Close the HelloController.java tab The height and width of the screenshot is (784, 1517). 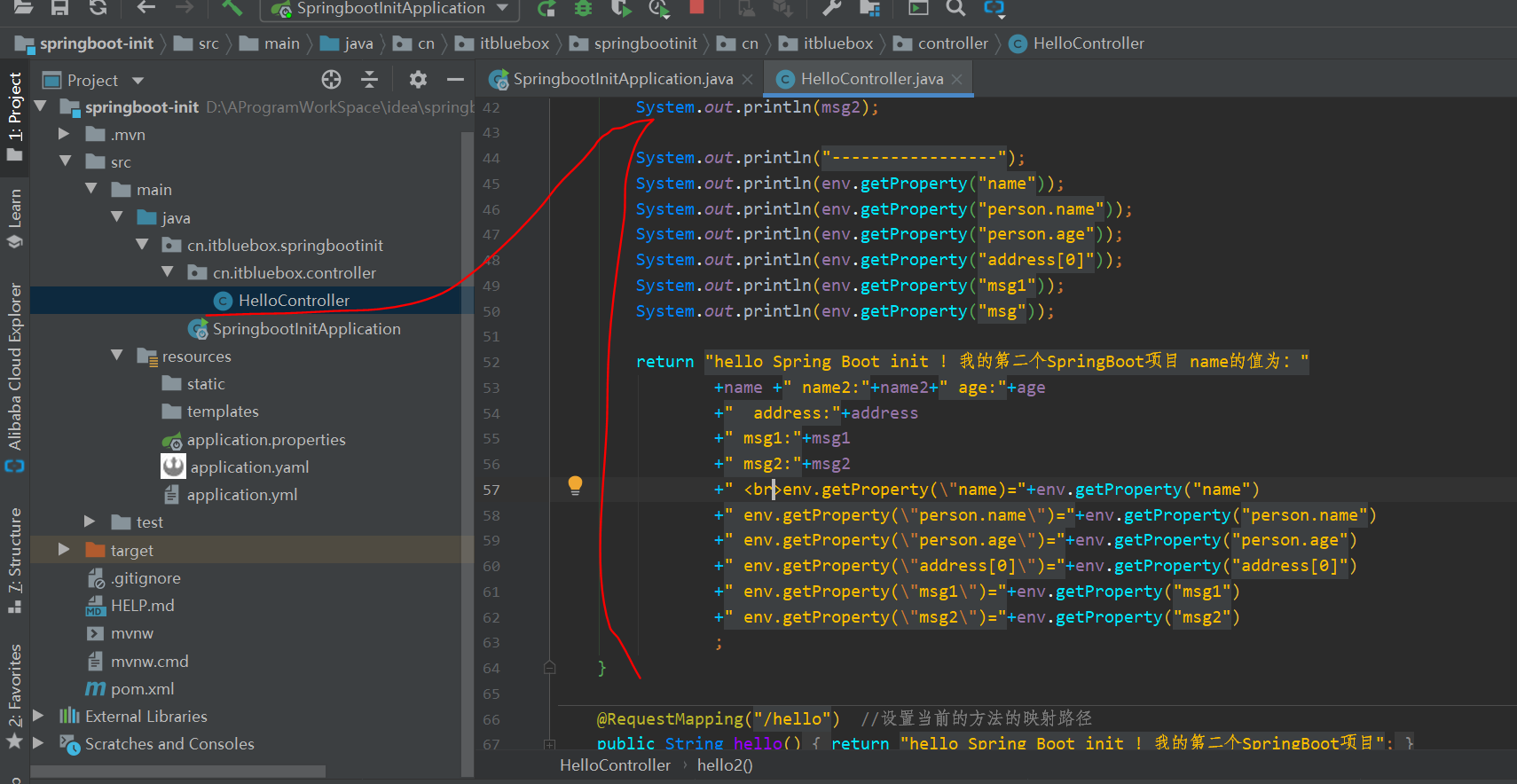click(957, 79)
